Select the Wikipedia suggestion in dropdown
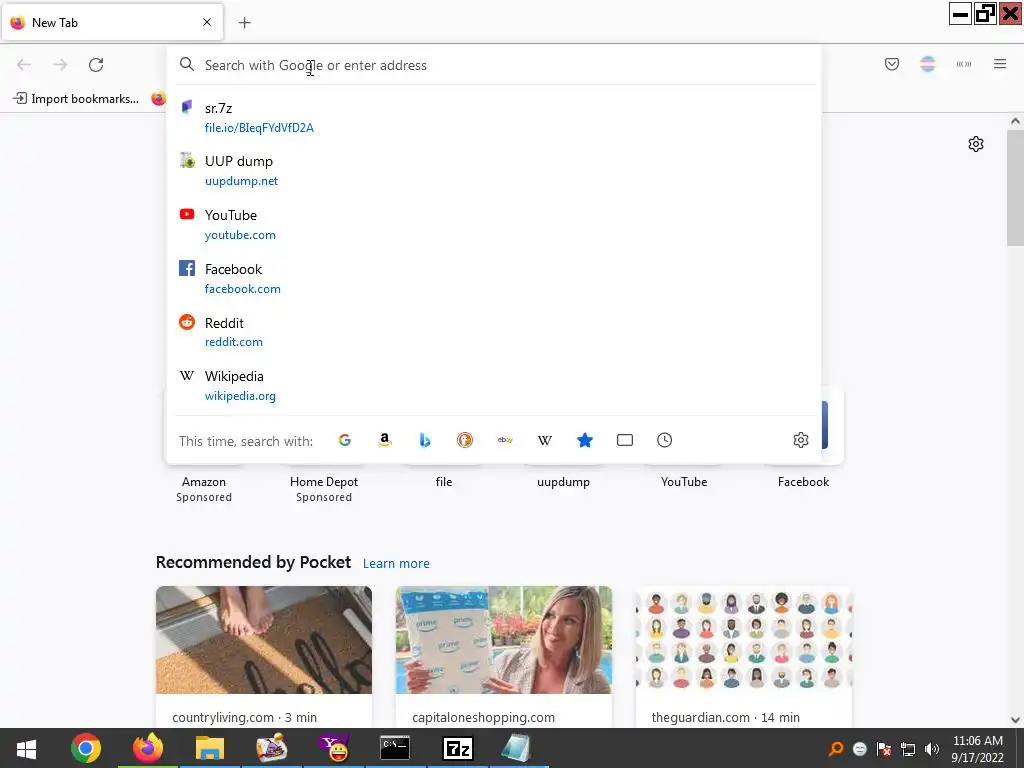Viewport: 1024px width, 768px height. click(x=494, y=386)
